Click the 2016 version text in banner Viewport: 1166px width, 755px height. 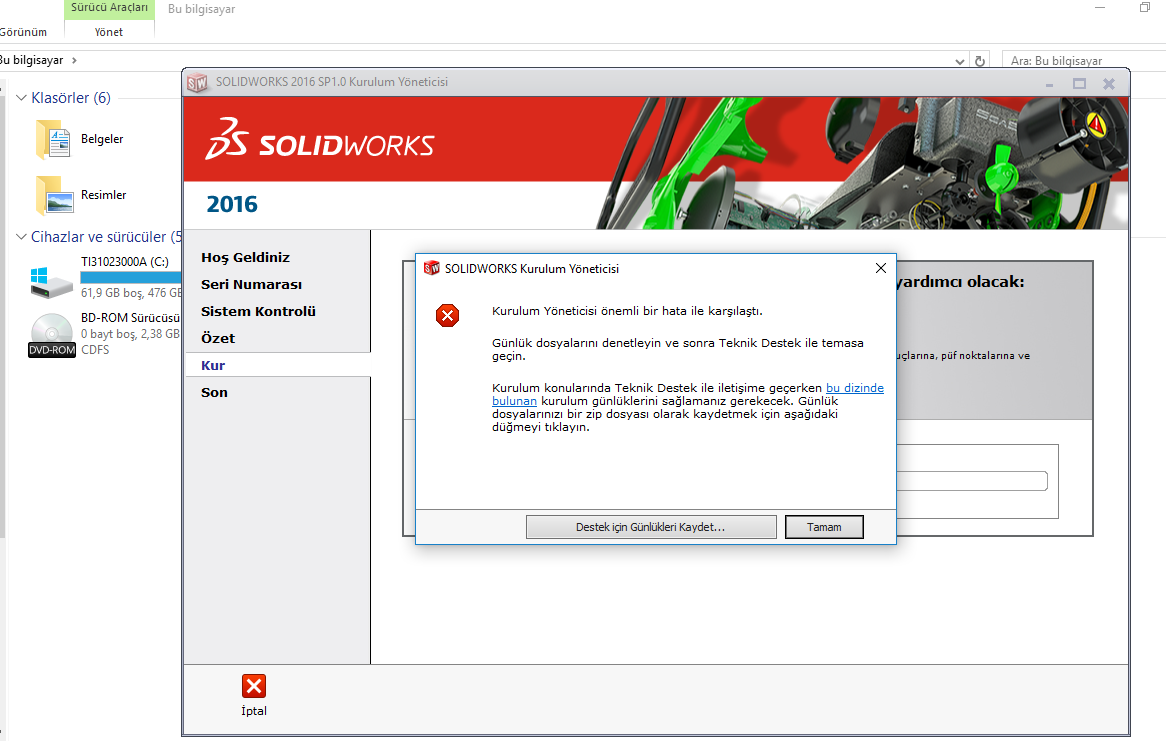(232, 205)
